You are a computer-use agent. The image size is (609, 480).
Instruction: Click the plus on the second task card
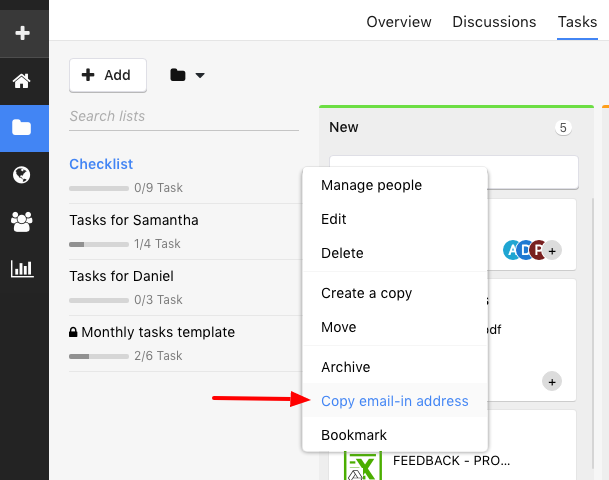point(552,382)
